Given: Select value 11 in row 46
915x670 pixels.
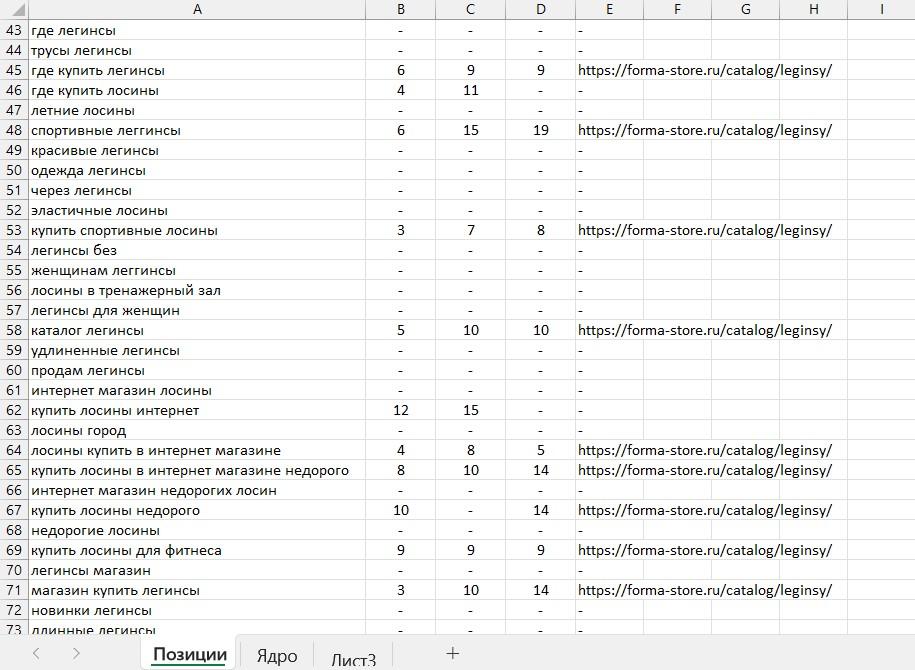Looking at the screenshot, I should 470,90.
